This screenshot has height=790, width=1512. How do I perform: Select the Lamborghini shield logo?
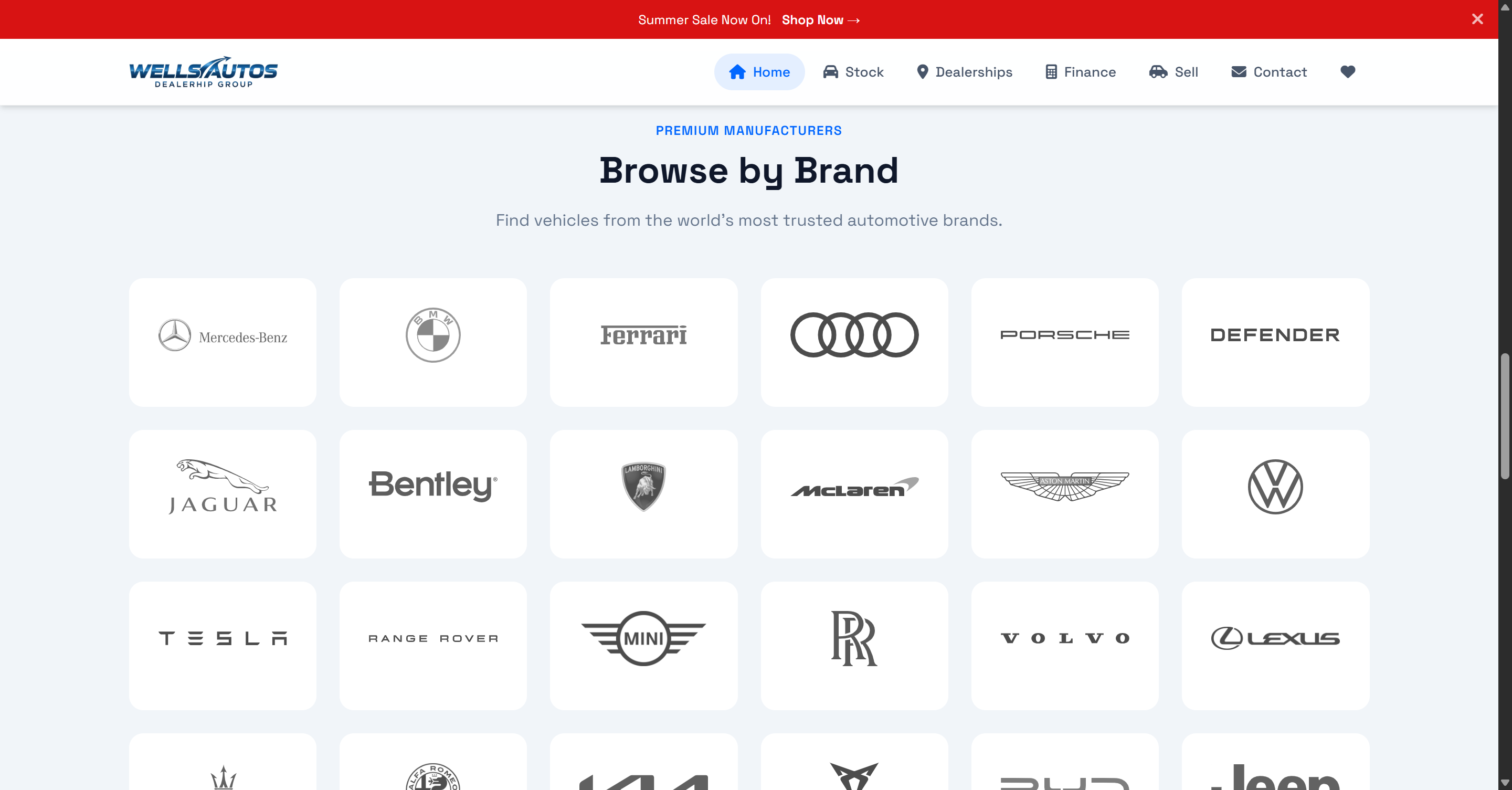[643, 487]
